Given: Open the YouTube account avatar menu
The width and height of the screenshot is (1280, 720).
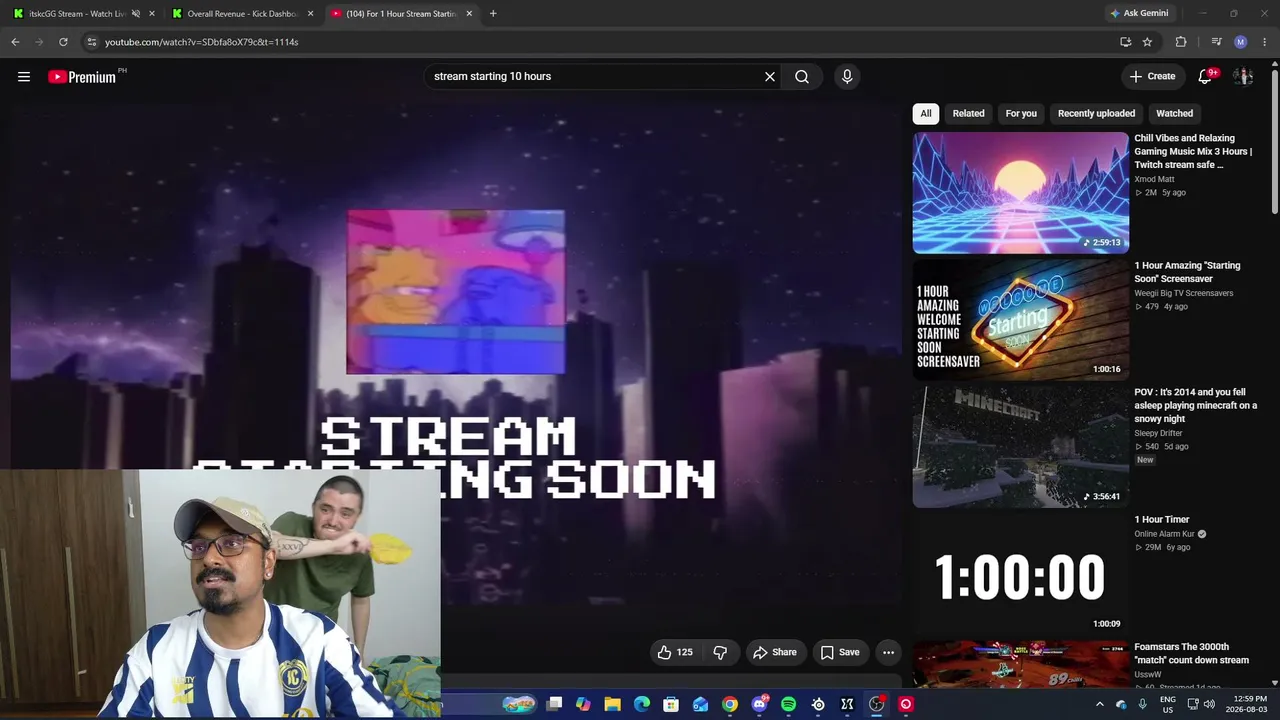Looking at the screenshot, I should coord(1243,76).
